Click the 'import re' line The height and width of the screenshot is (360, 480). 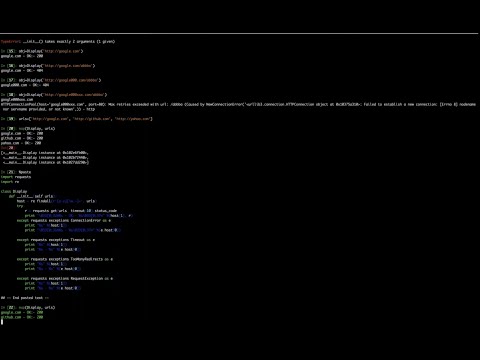10,182
